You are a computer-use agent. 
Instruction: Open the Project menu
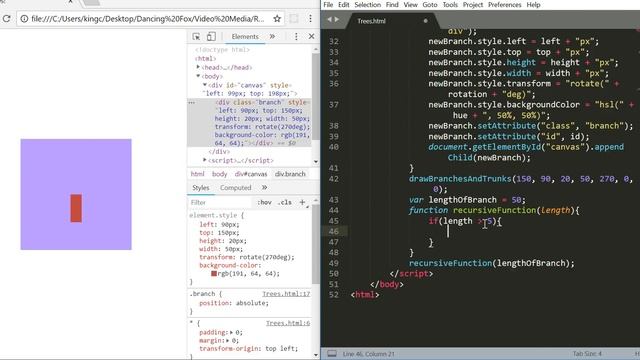tap(473, 5)
